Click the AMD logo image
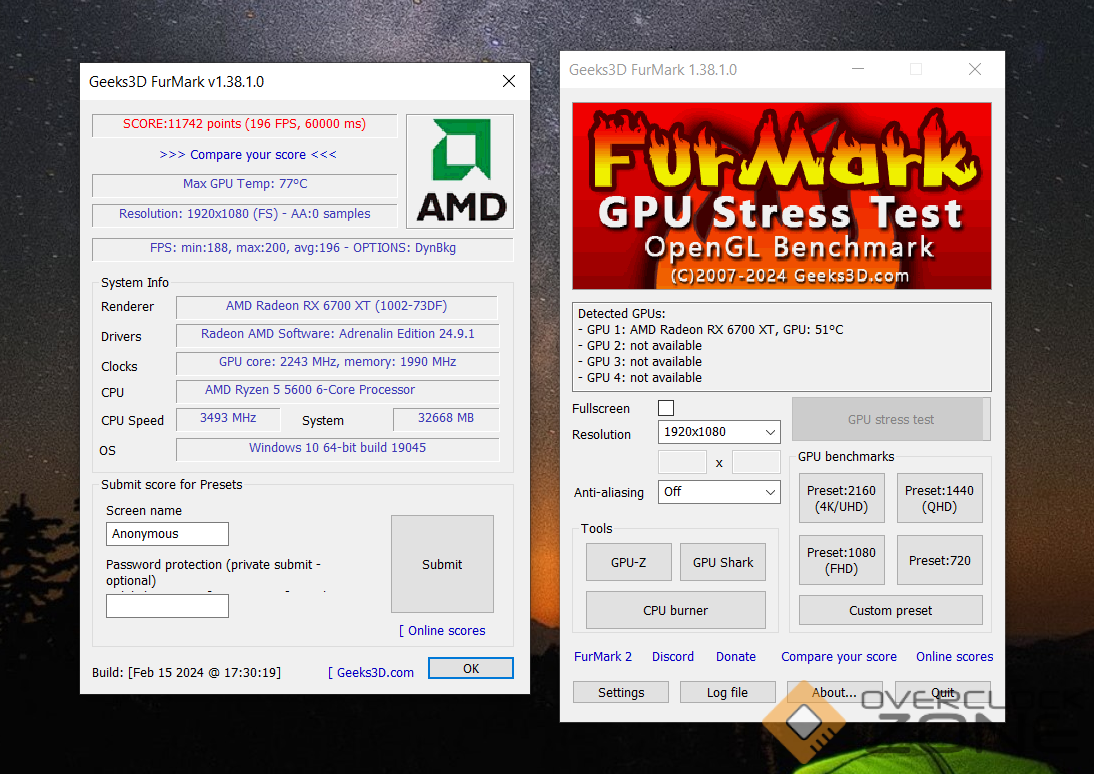Viewport: 1094px width, 774px height. (x=460, y=171)
